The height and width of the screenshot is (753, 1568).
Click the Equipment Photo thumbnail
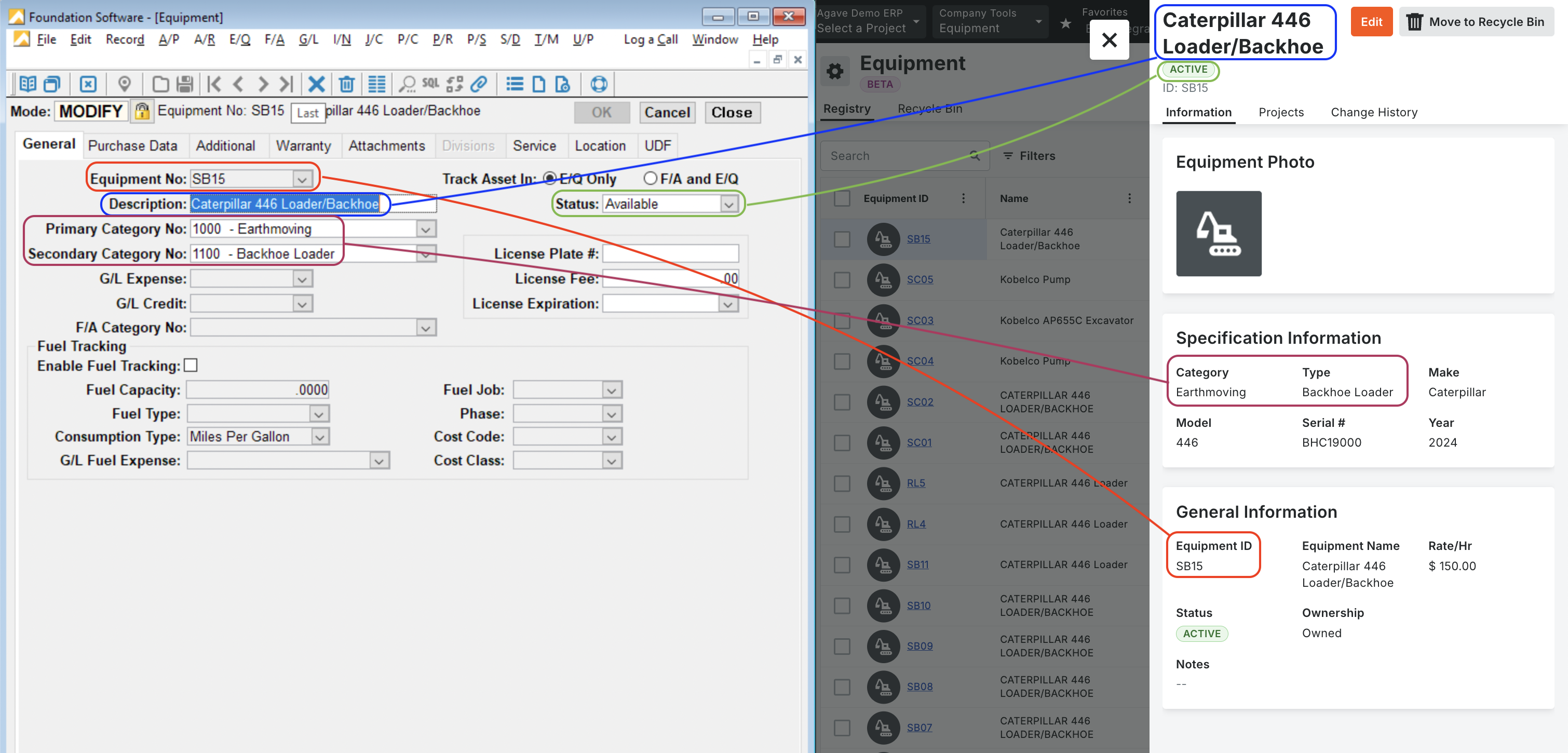pos(1219,234)
